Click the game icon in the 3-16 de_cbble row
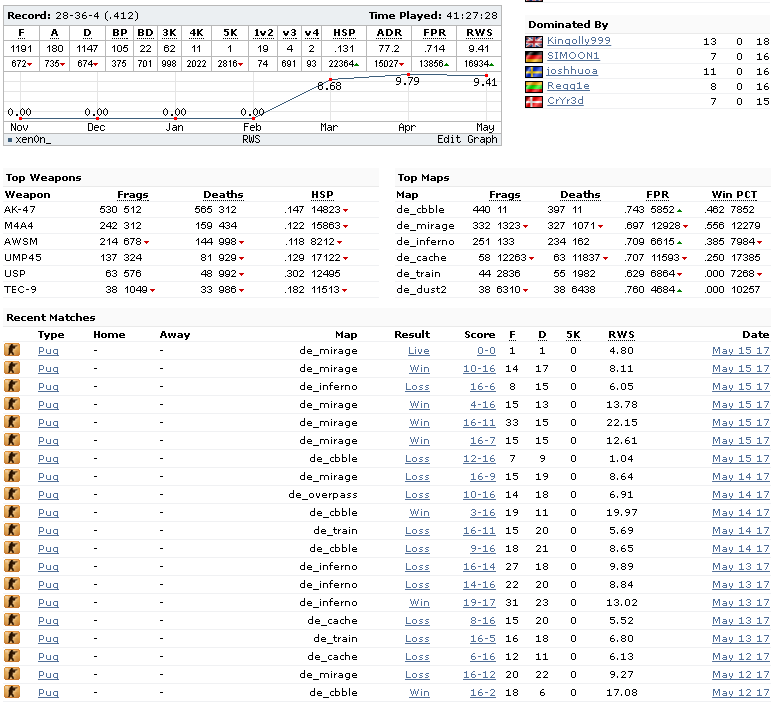The width and height of the screenshot is (777, 714). pyautogui.click(x=12, y=512)
